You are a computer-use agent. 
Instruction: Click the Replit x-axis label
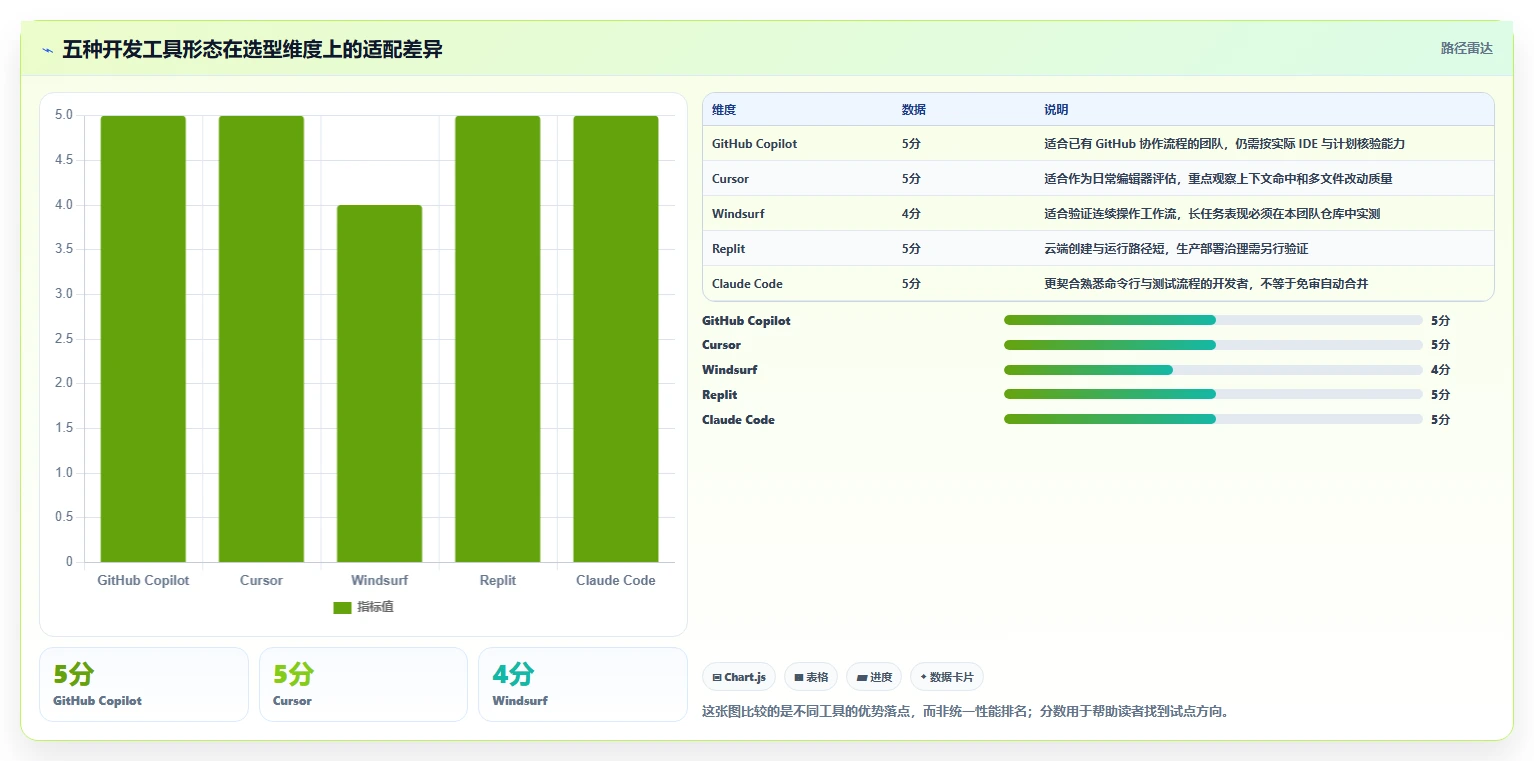click(498, 580)
